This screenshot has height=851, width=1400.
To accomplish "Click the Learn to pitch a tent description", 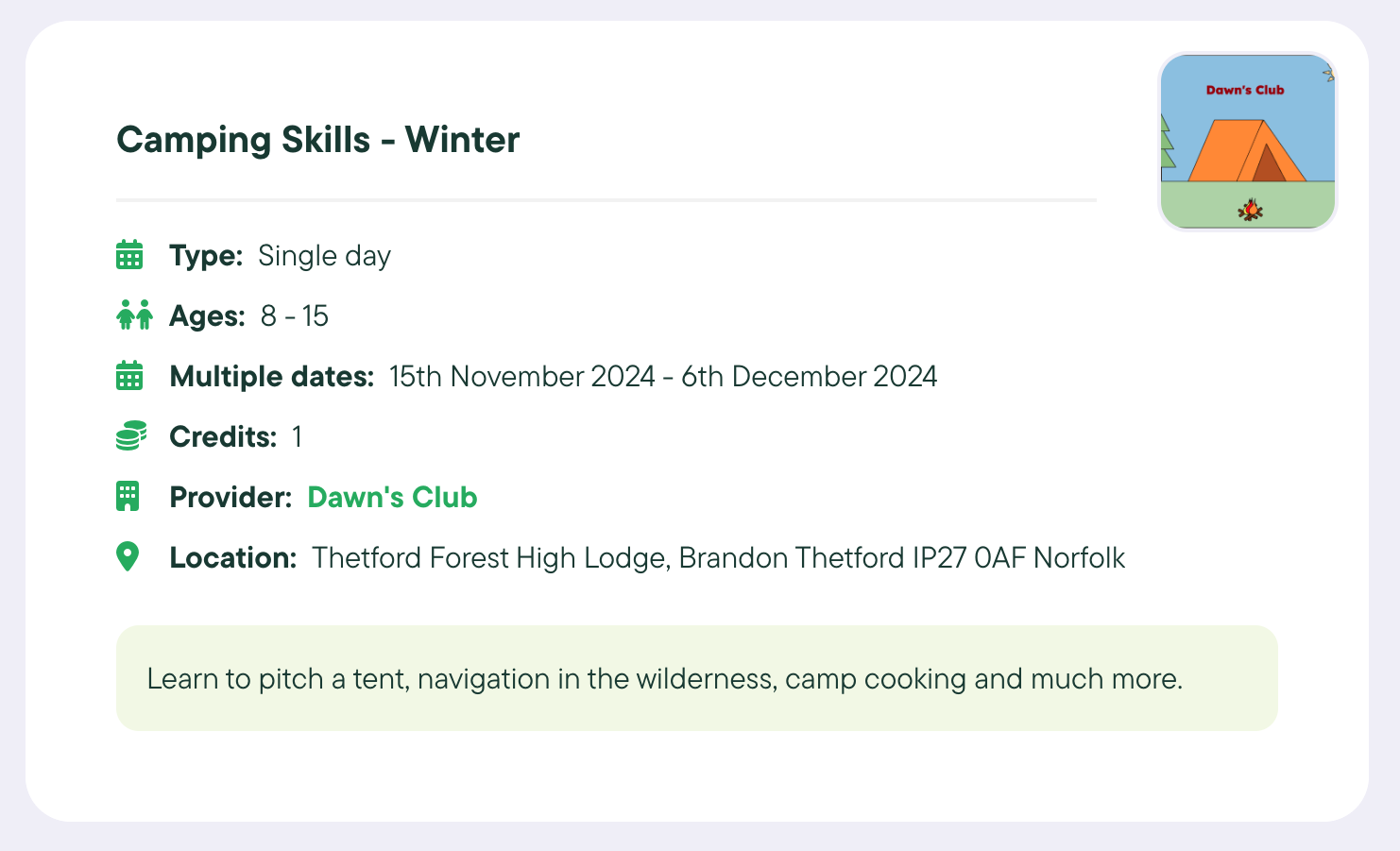I will (665, 679).
